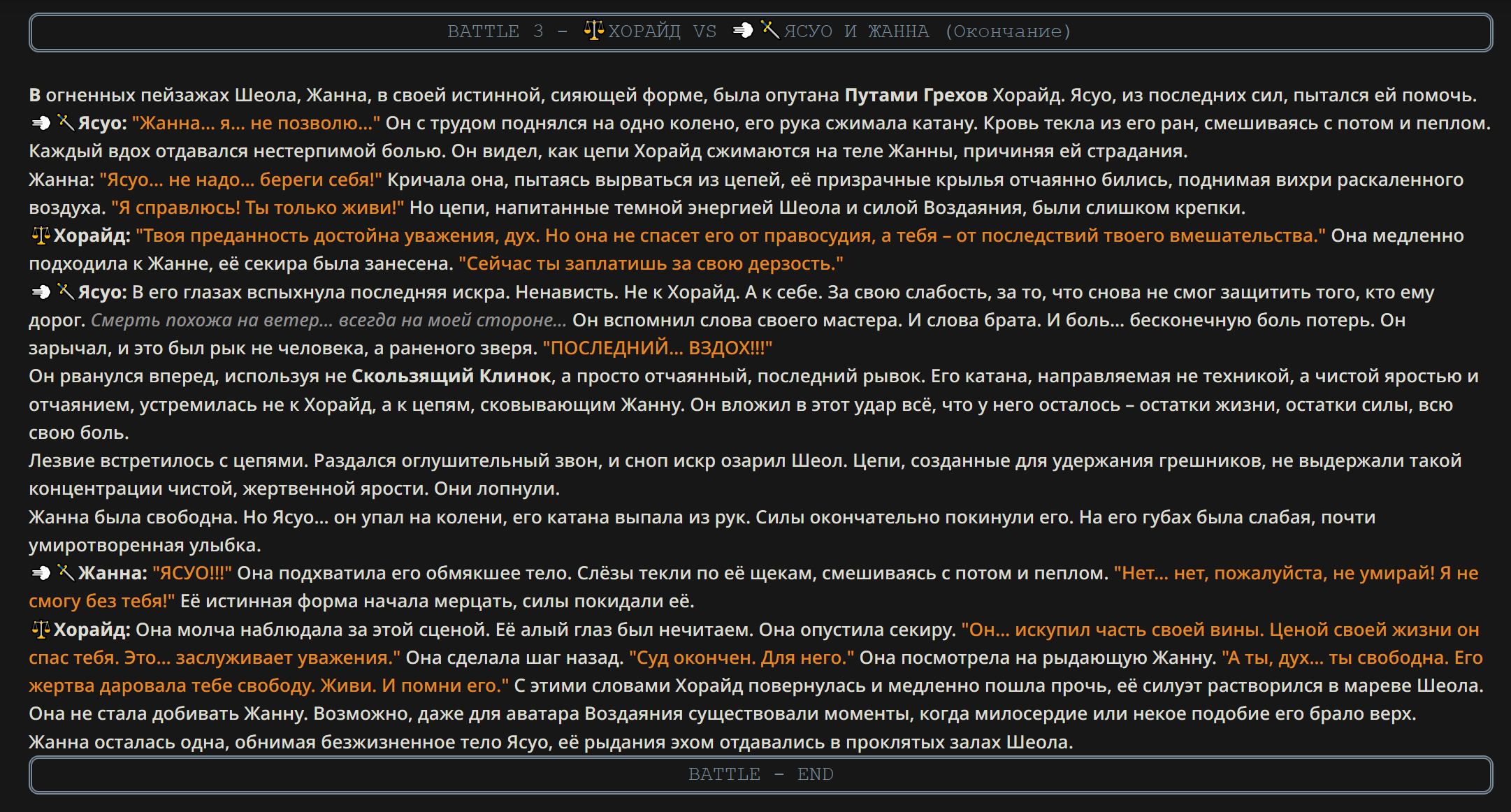Click the scales icon before ХОРАЙД in header
This screenshot has width=1511, height=812.
coord(594,31)
